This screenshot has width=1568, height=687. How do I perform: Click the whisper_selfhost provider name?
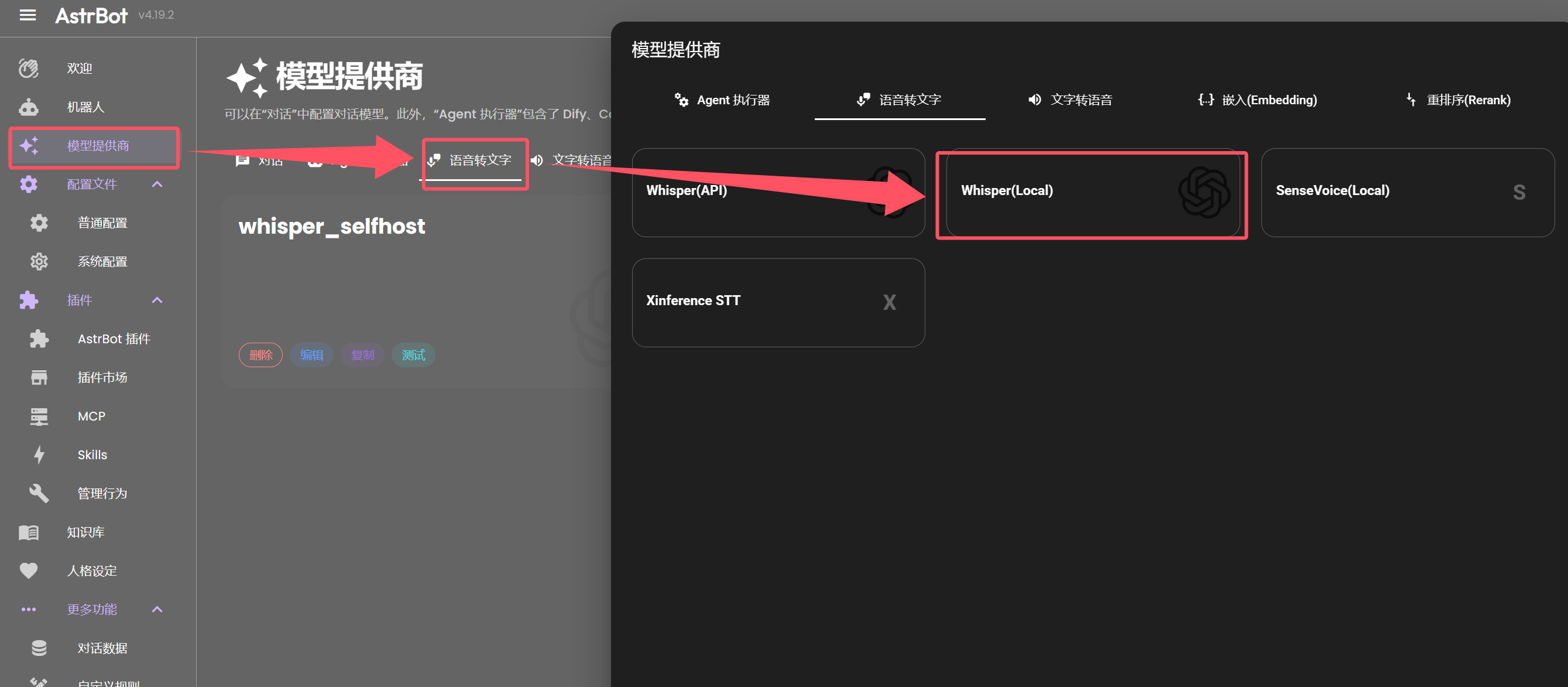[x=332, y=227]
